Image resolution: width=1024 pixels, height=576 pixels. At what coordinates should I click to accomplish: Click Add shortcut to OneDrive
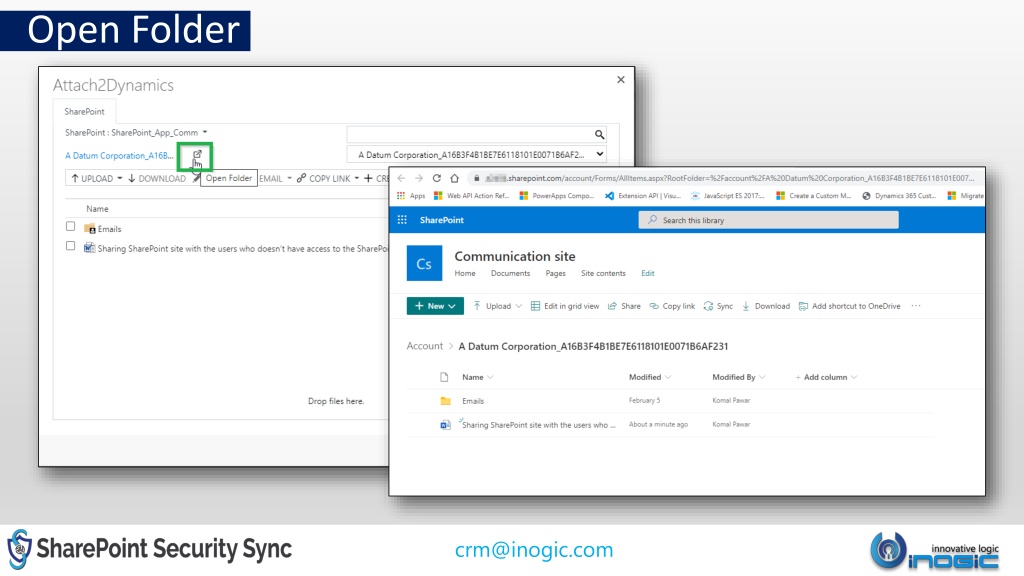(850, 306)
